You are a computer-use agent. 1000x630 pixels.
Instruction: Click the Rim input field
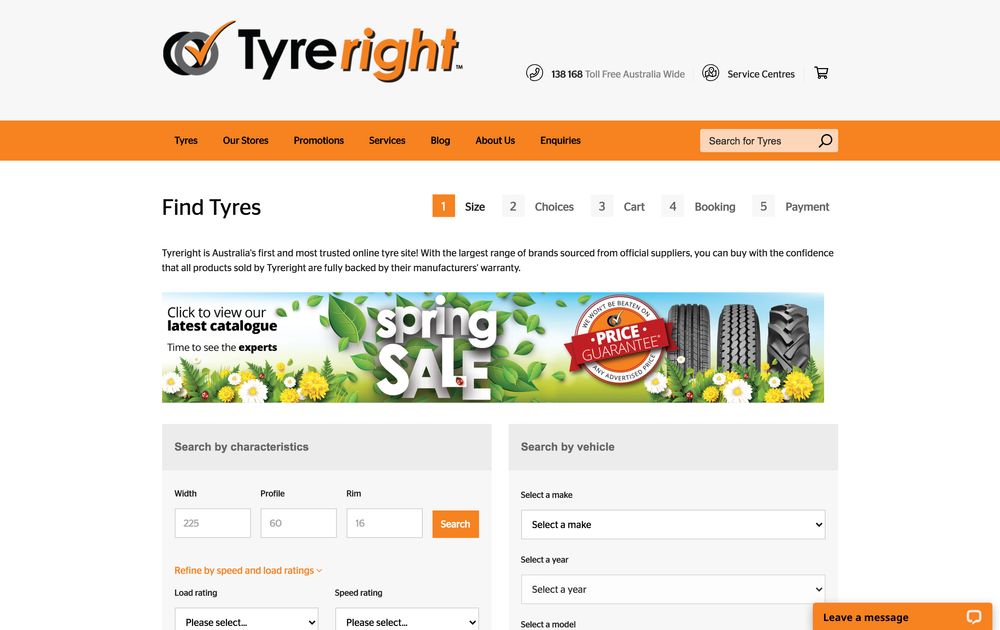[385, 523]
